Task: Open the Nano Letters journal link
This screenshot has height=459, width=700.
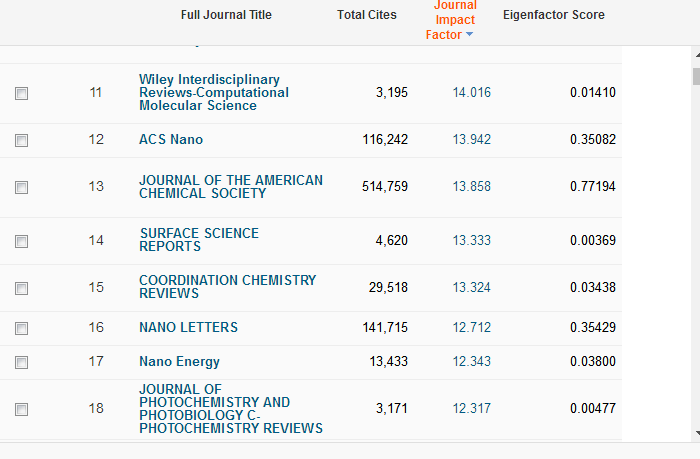Action: click(x=188, y=327)
